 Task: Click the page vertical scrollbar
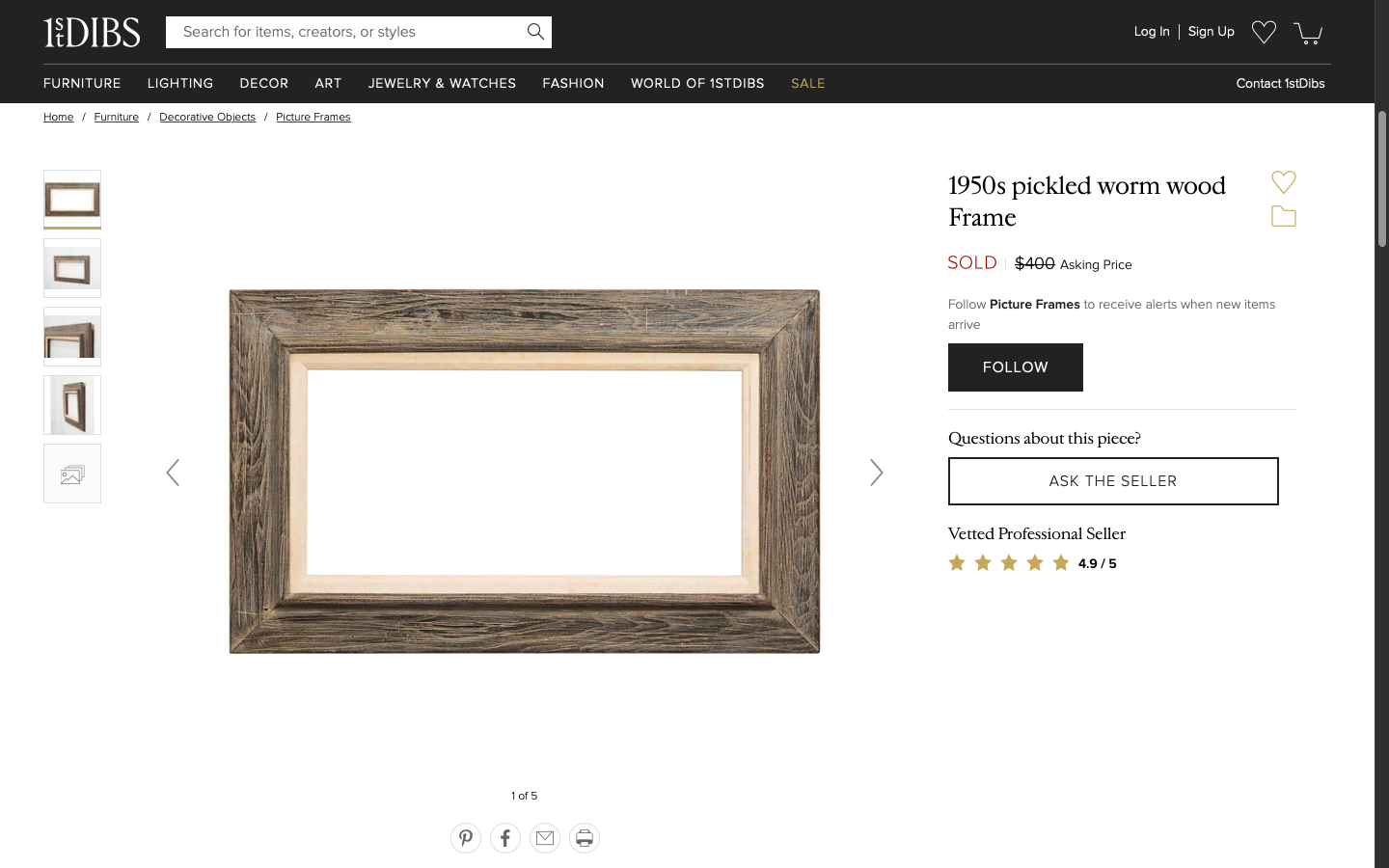[x=1381, y=482]
